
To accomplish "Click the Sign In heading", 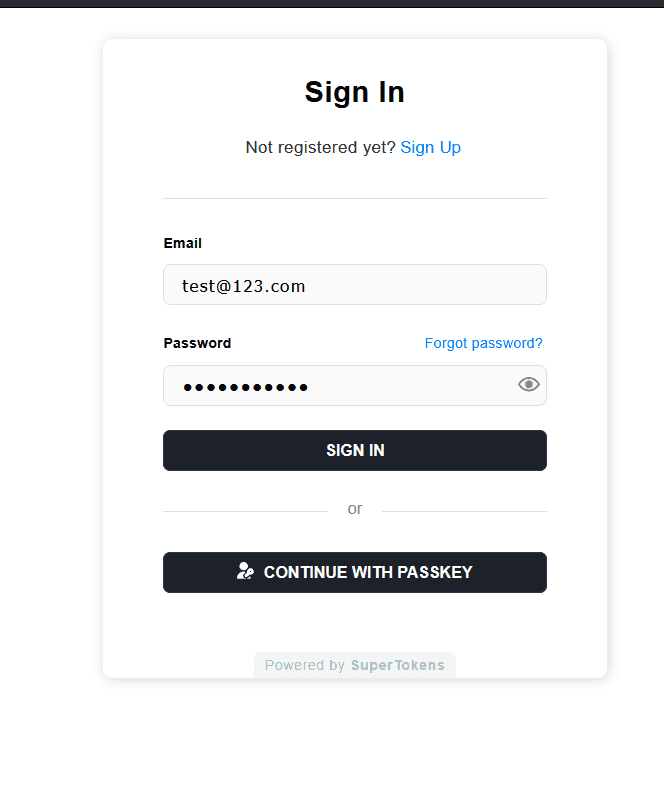I will point(355,92).
